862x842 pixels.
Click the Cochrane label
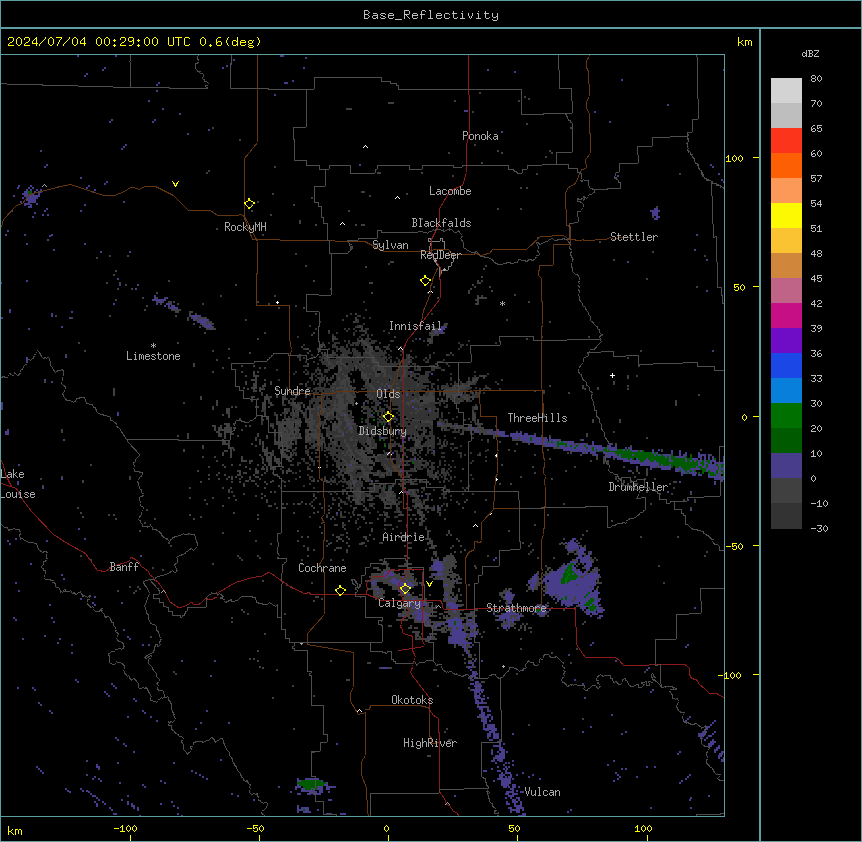tap(322, 568)
